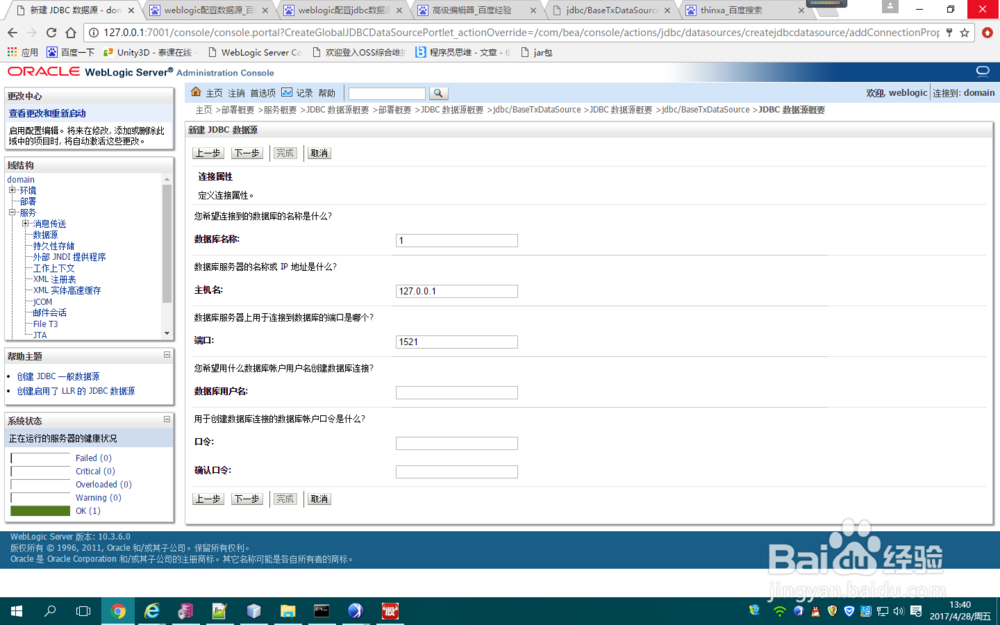
Task: Click the key icon in address bar
Action: click(950, 33)
